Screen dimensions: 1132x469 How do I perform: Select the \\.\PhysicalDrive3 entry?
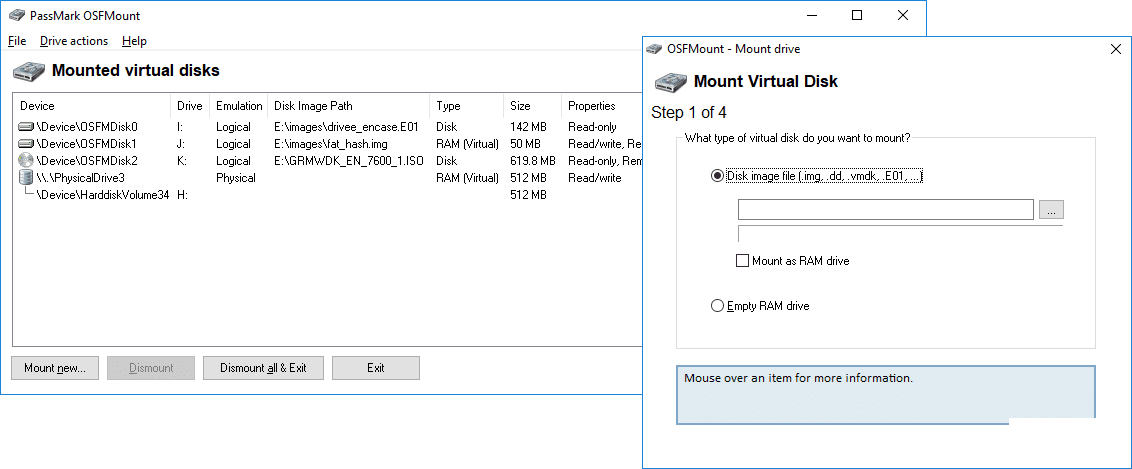pyautogui.click(x=81, y=177)
